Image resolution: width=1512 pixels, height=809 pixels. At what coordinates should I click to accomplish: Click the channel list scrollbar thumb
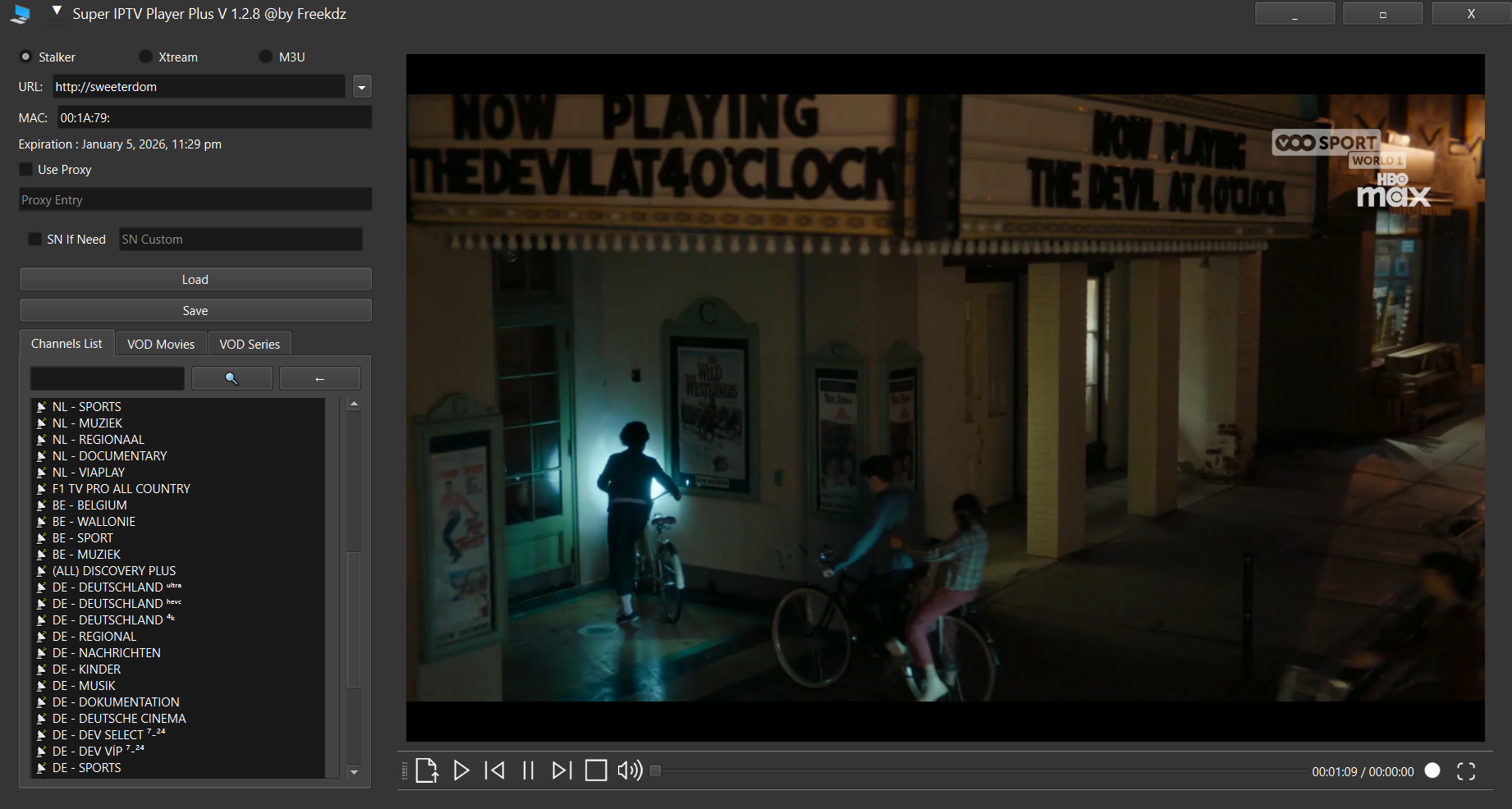[354, 619]
